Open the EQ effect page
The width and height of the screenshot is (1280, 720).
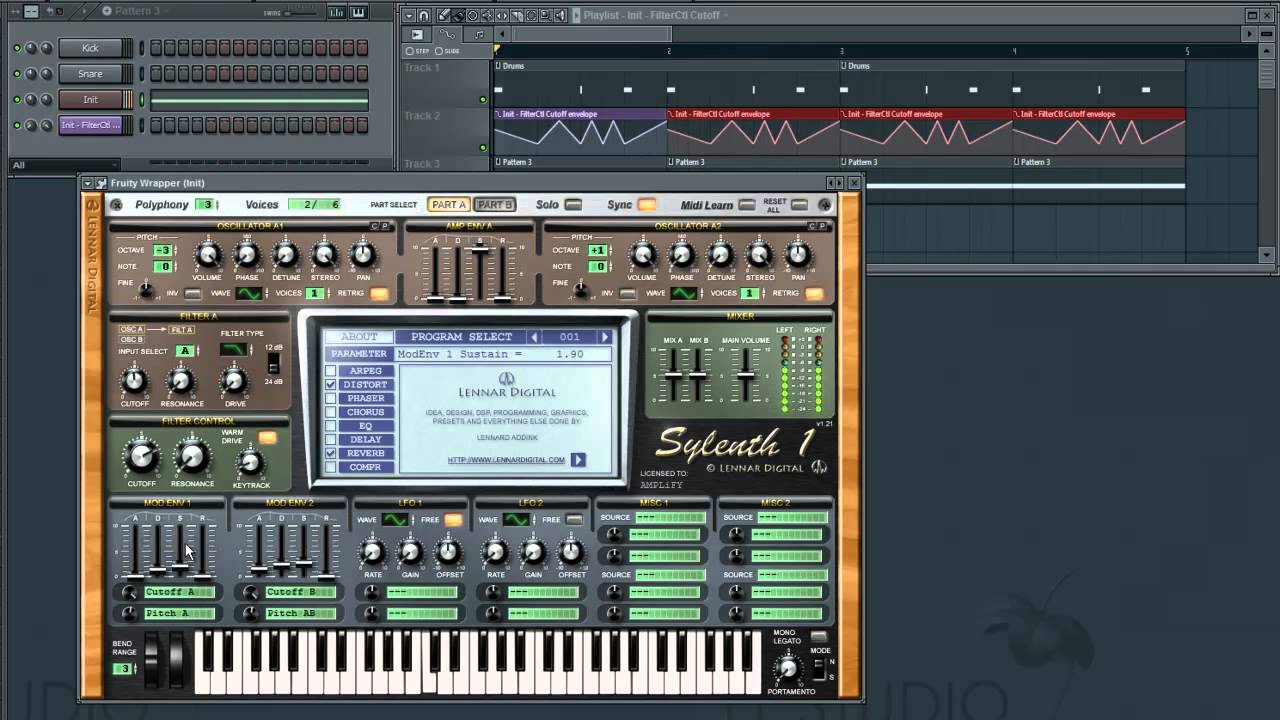pos(365,426)
